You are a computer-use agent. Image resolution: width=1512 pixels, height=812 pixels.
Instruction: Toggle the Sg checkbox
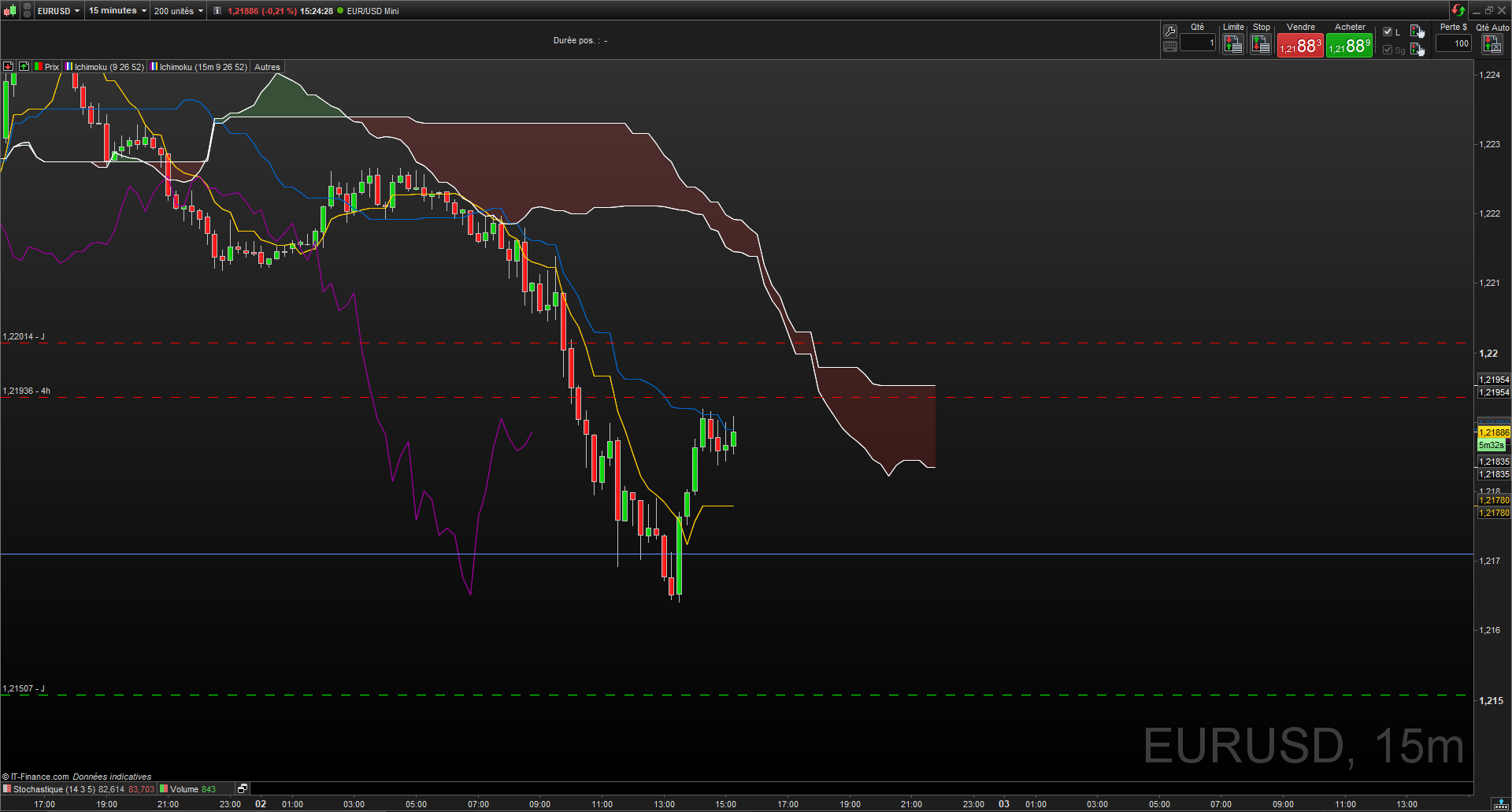[1388, 50]
